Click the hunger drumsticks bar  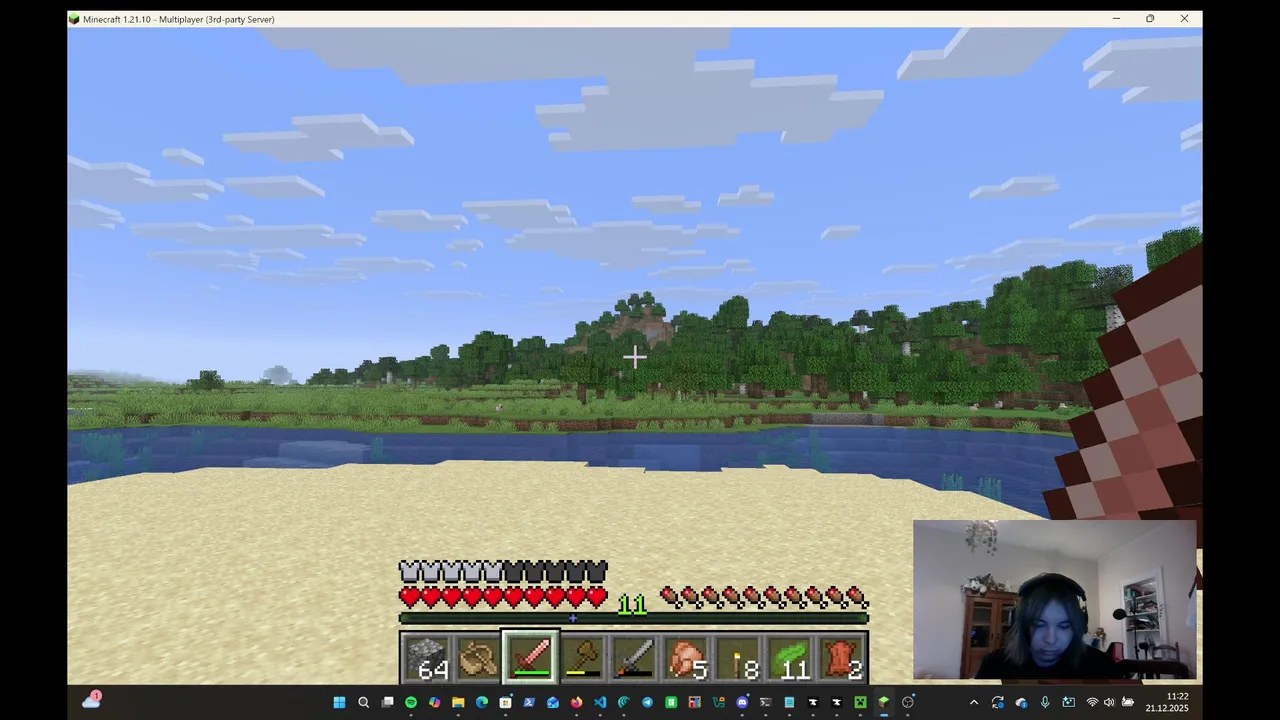(x=765, y=598)
